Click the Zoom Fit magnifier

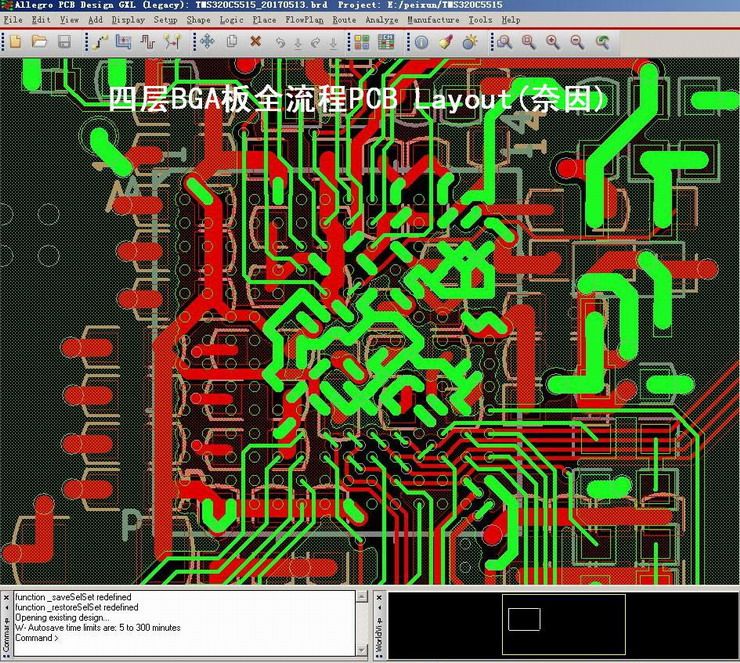(x=529, y=42)
